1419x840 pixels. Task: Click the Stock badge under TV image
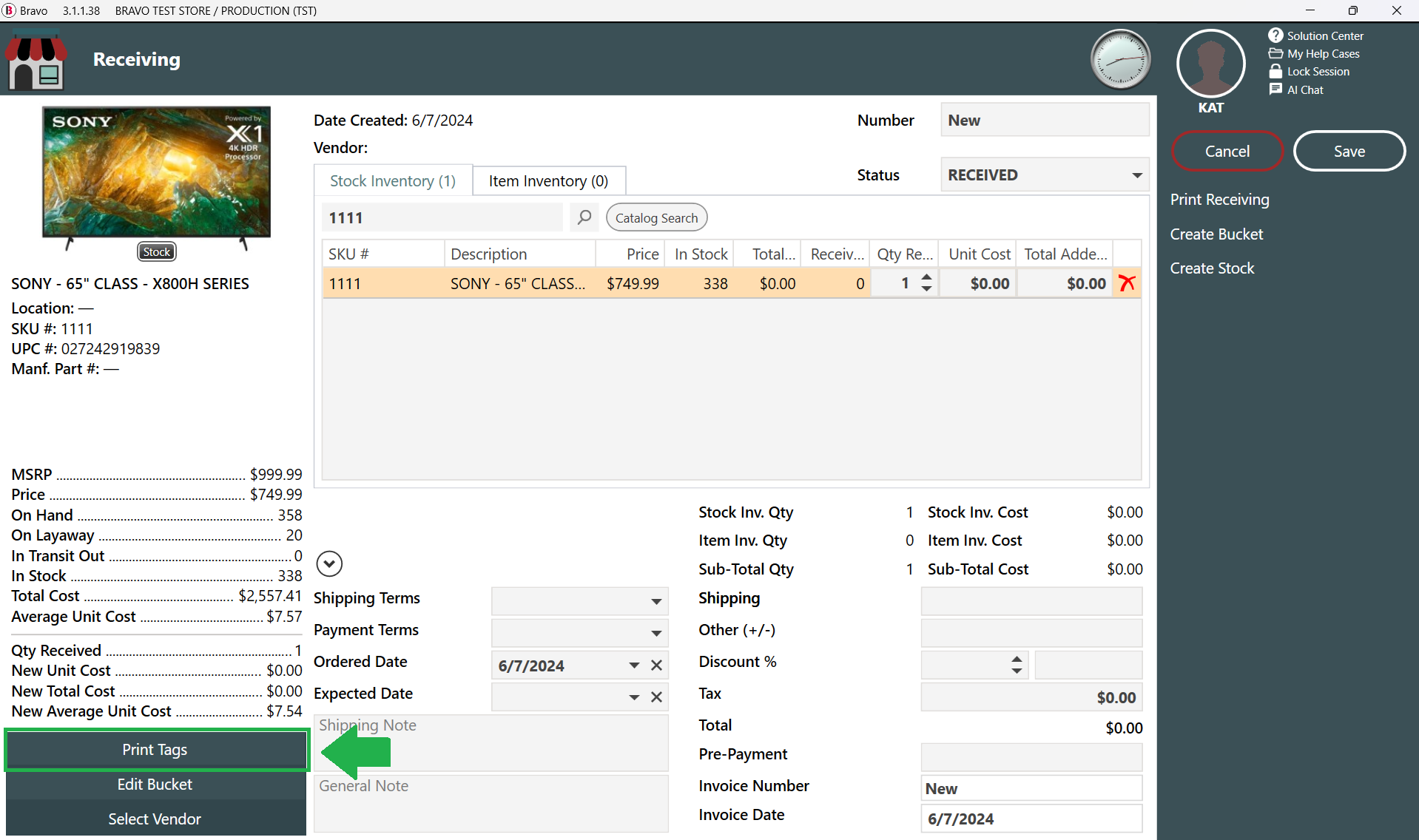(x=156, y=251)
